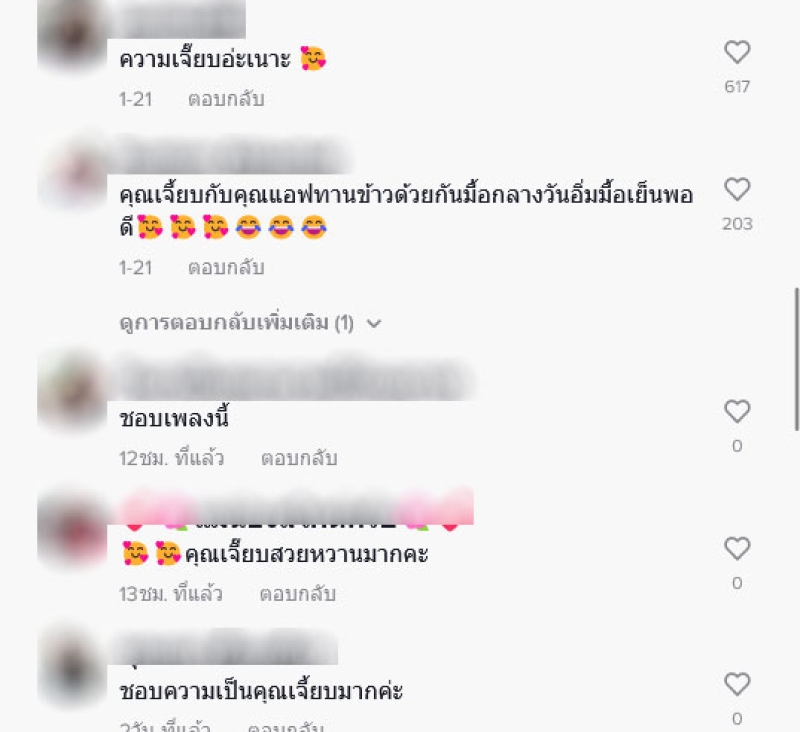The image size is (800, 732).
Task: Open avatar of the 'ชอบเพลงนี้' commenter
Action: [72, 392]
